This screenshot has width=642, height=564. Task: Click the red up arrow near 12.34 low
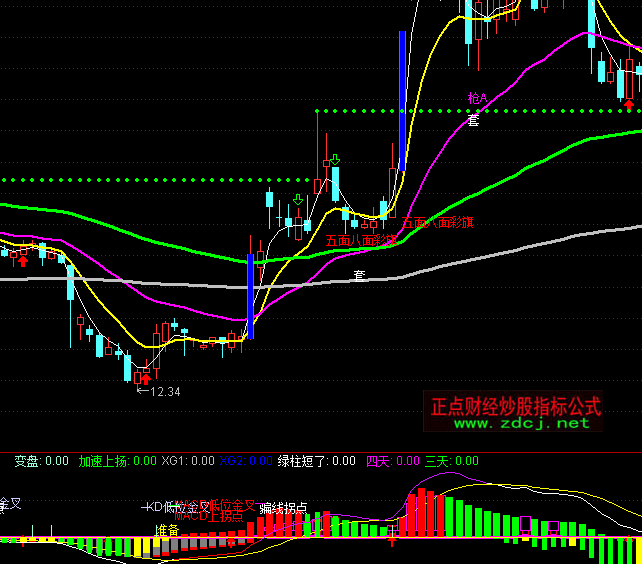pos(144,377)
